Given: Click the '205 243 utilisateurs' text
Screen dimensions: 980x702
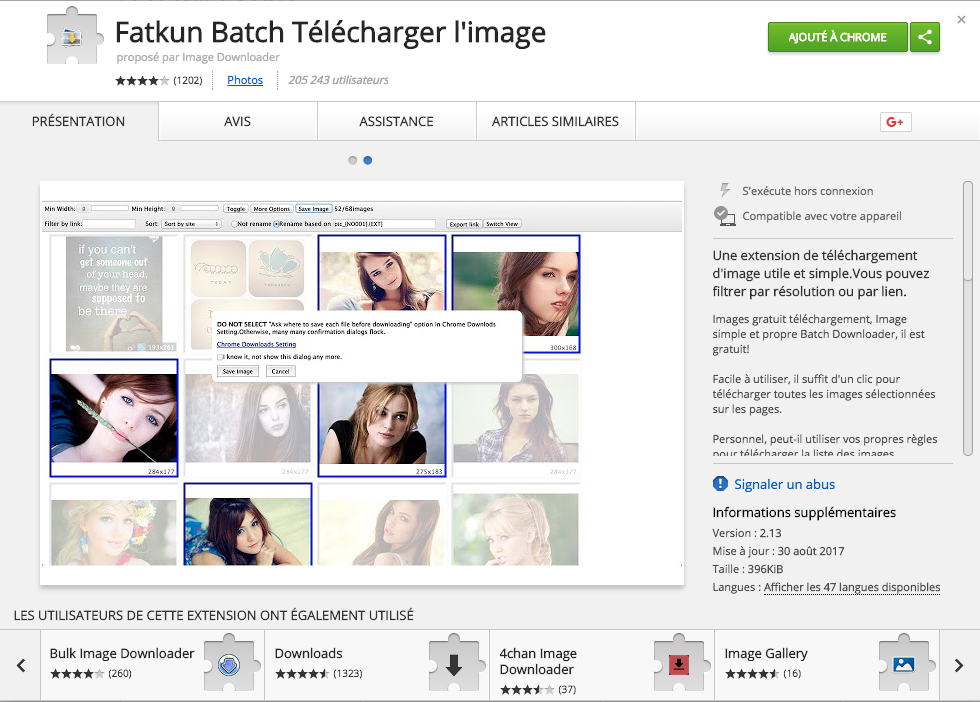Looking at the screenshot, I should pos(338,80).
